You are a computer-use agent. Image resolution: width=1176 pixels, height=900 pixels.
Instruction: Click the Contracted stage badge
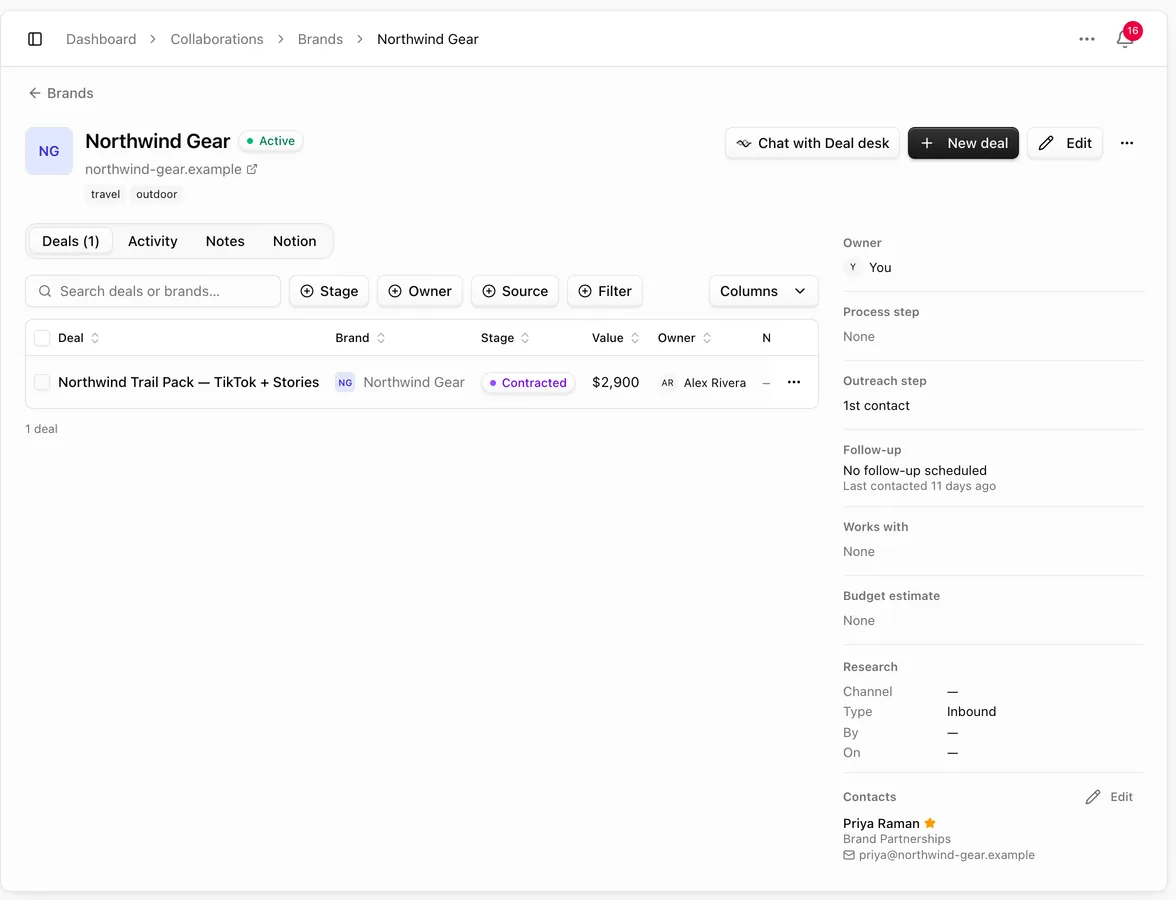528,382
